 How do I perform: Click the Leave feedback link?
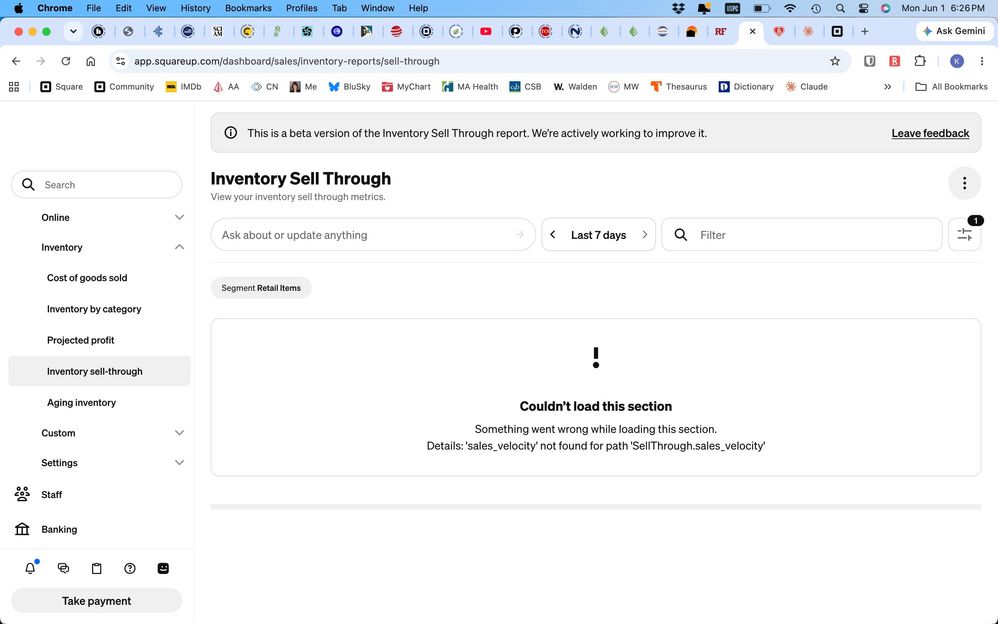(930, 133)
